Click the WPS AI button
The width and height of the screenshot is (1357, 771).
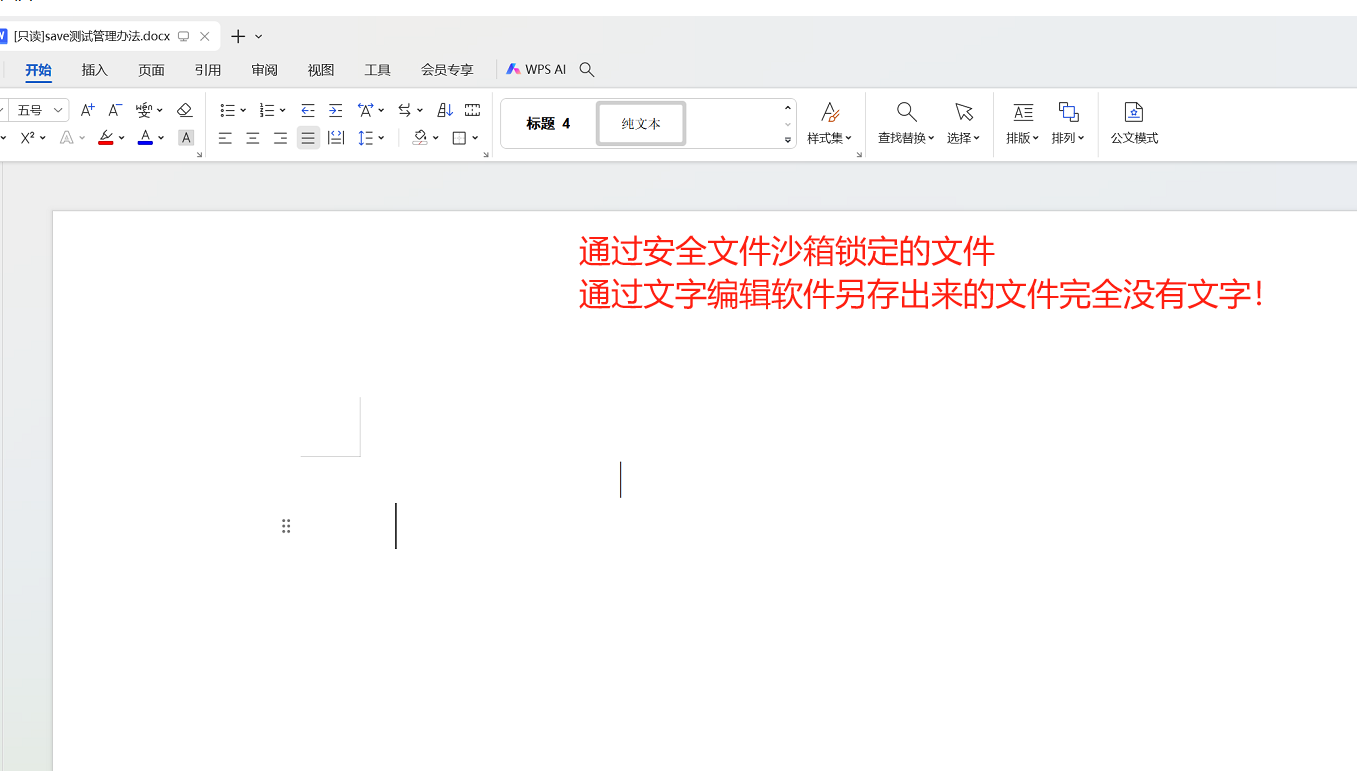pos(536,70)
